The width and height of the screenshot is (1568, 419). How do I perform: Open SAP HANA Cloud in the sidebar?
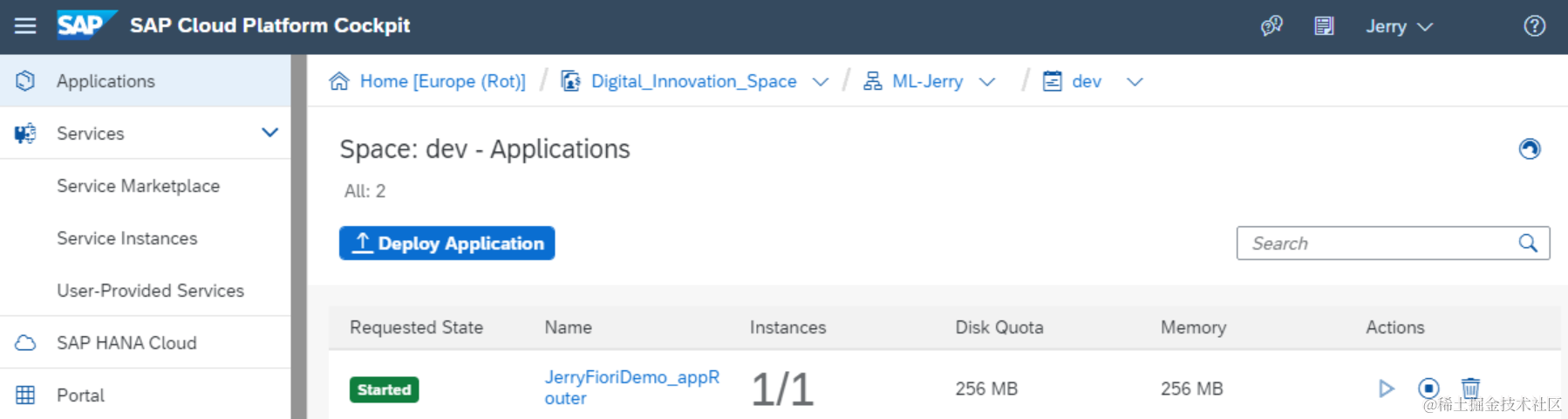tap(126, 343)
